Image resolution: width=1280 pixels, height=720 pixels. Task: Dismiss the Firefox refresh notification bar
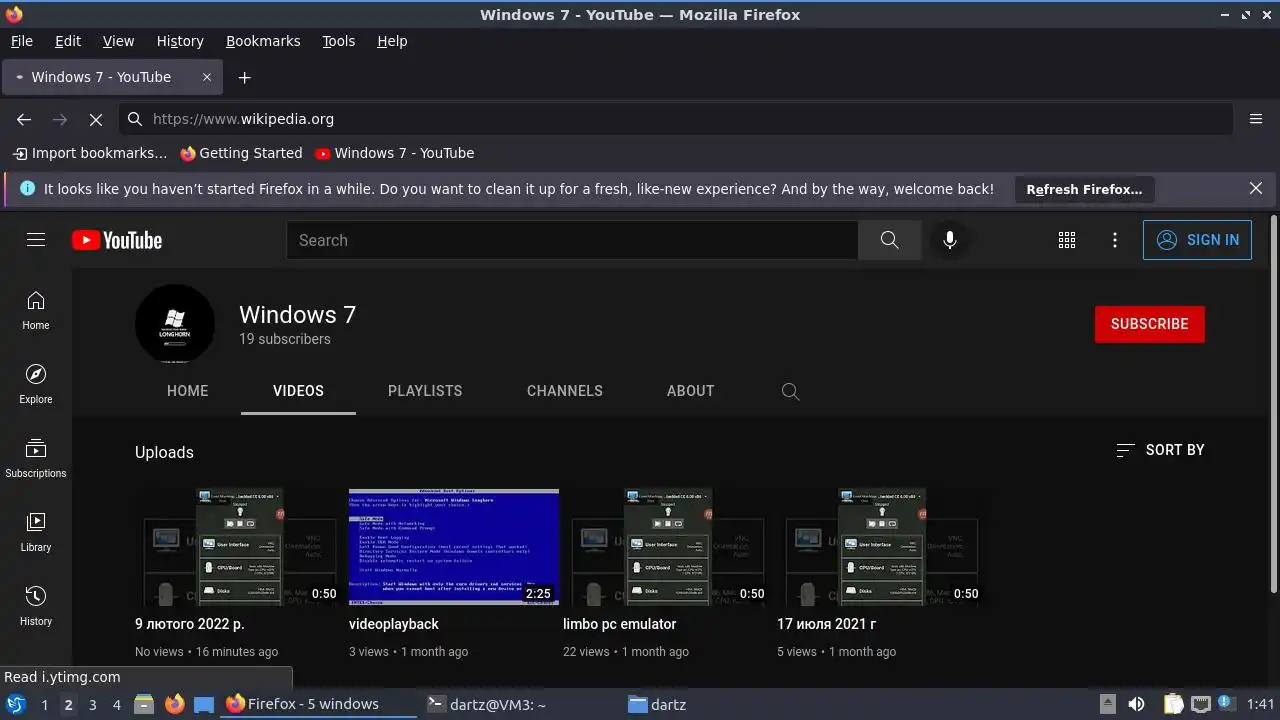point(1256,188)
